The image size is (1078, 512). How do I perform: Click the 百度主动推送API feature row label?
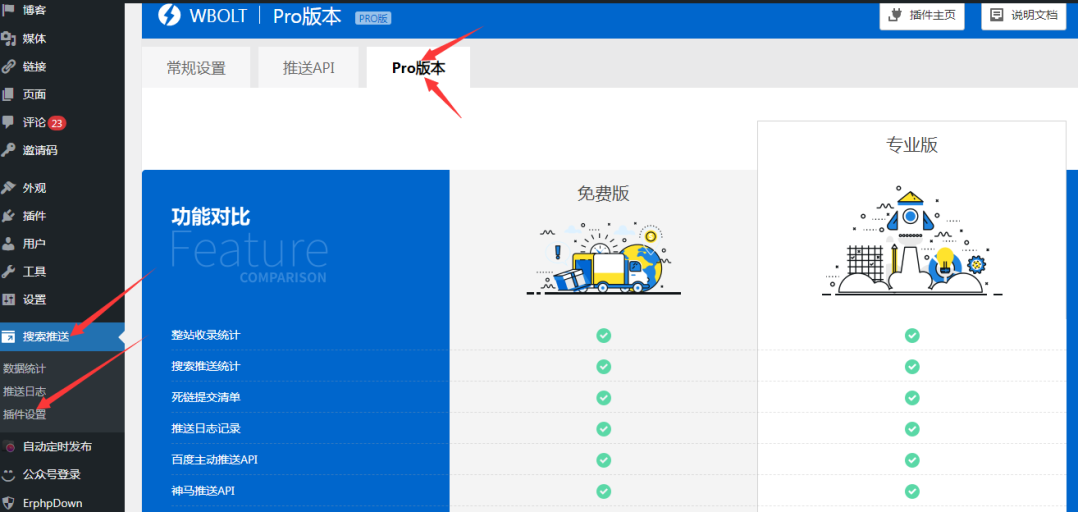click(x=214, y=460)
